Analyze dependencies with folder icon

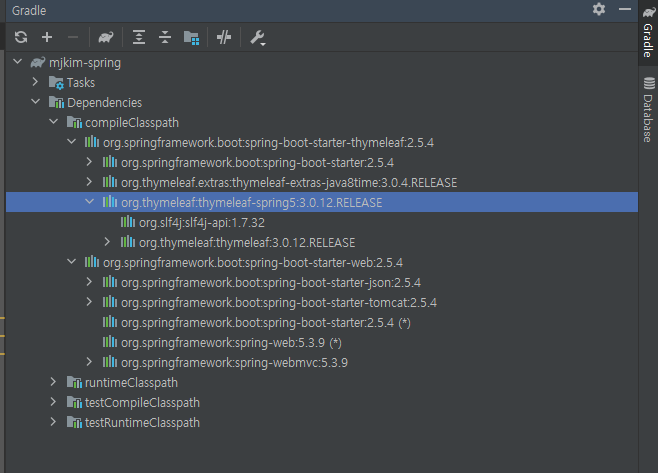[x=191, y=37]
